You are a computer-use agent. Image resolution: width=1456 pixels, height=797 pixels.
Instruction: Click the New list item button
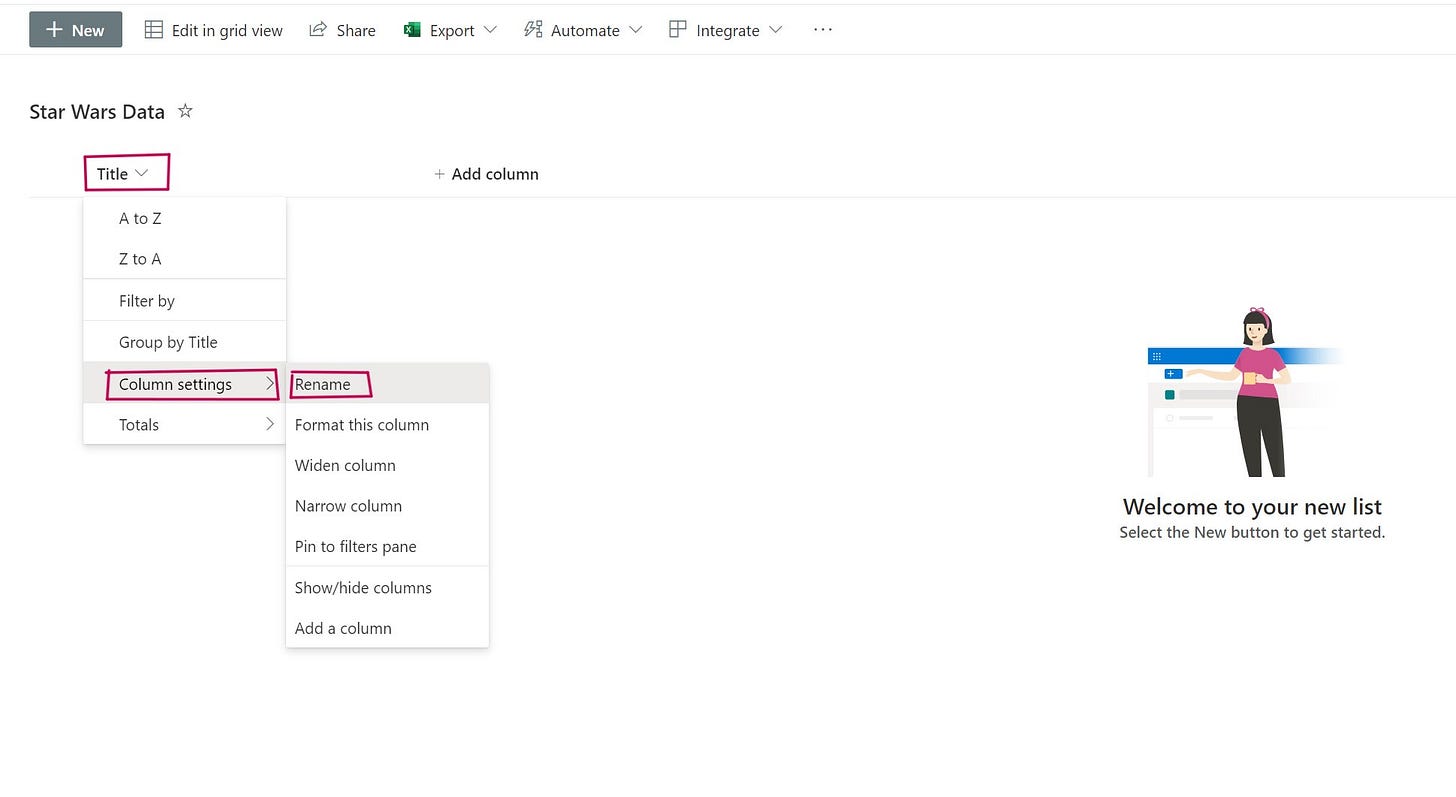coord(76,30)
